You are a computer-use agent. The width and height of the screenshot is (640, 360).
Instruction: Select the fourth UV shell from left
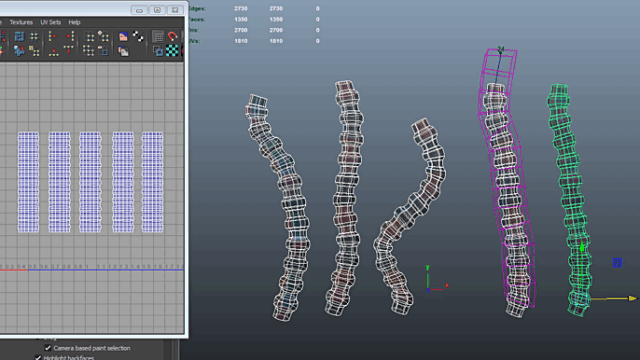123,182
